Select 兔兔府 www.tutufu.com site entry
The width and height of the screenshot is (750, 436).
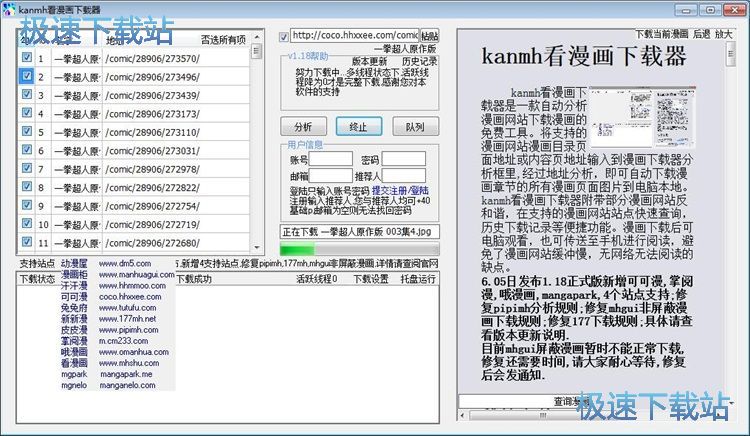(x=109, y=307)
